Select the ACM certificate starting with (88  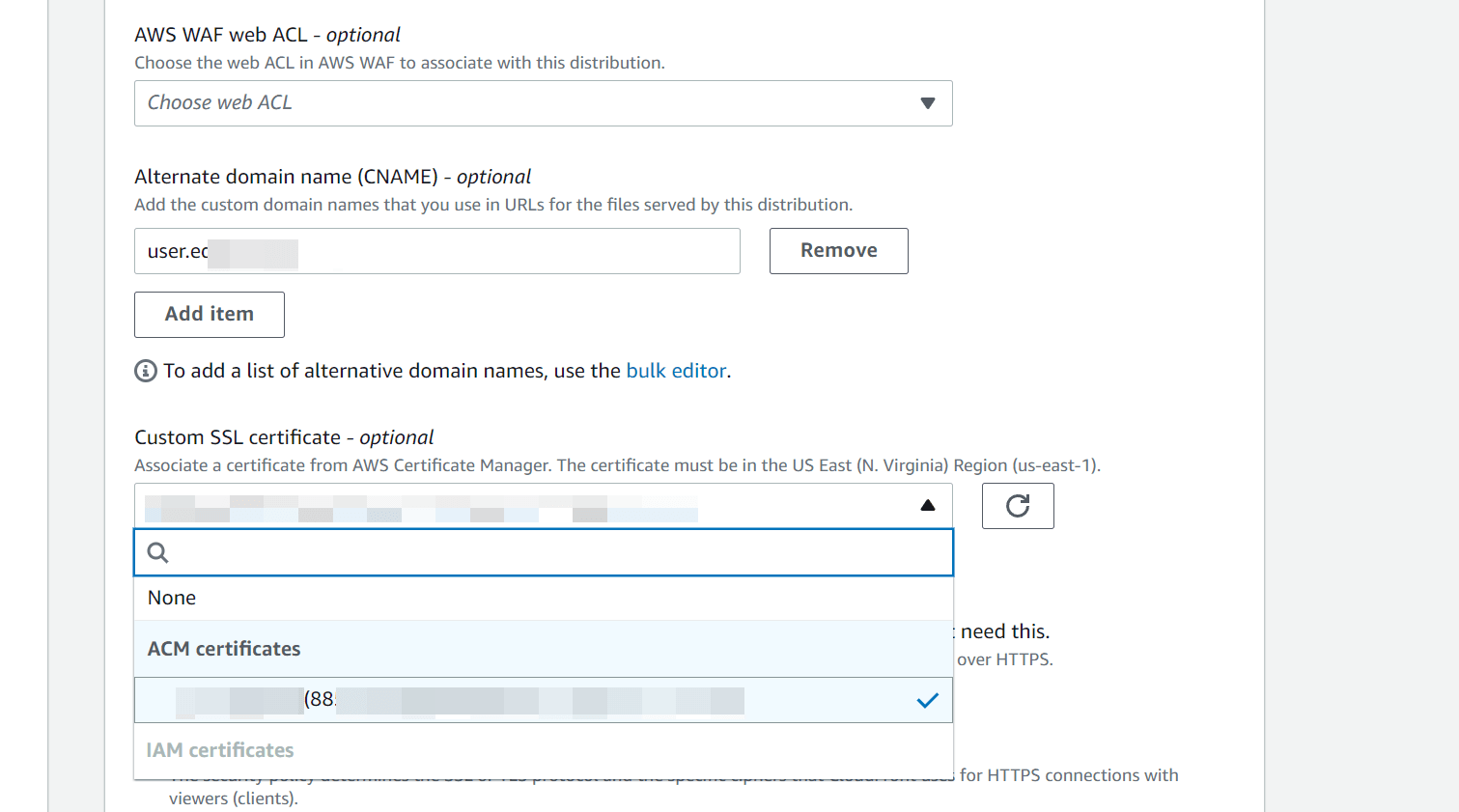pyautogui.click(x=435, y=700)
